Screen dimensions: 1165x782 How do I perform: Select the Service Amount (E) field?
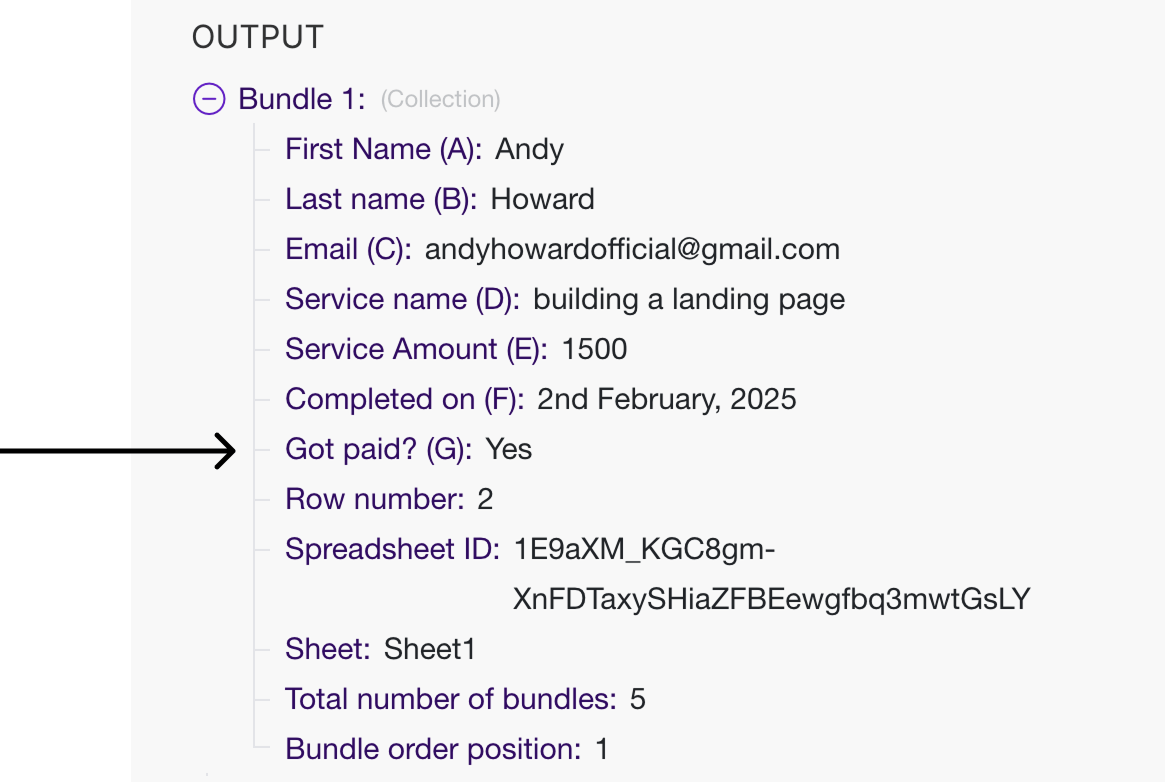click(416, 349)
